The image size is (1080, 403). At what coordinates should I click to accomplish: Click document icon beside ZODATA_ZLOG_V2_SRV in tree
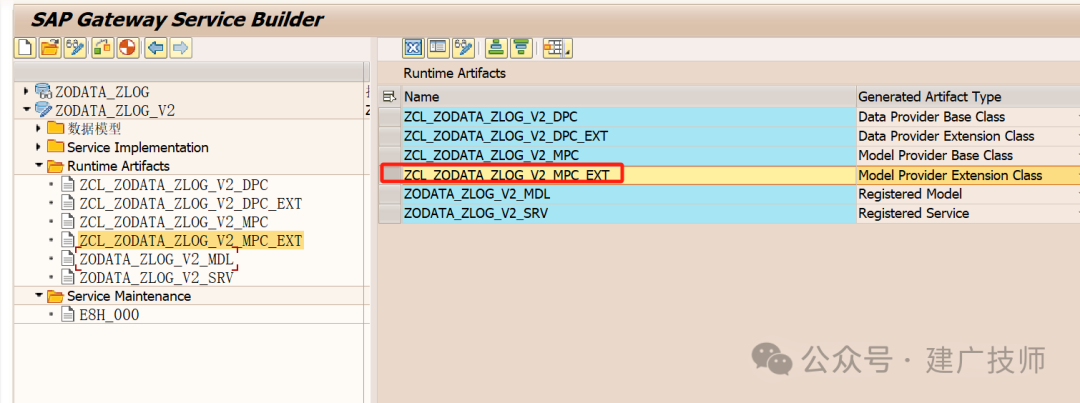click(68, 278)
